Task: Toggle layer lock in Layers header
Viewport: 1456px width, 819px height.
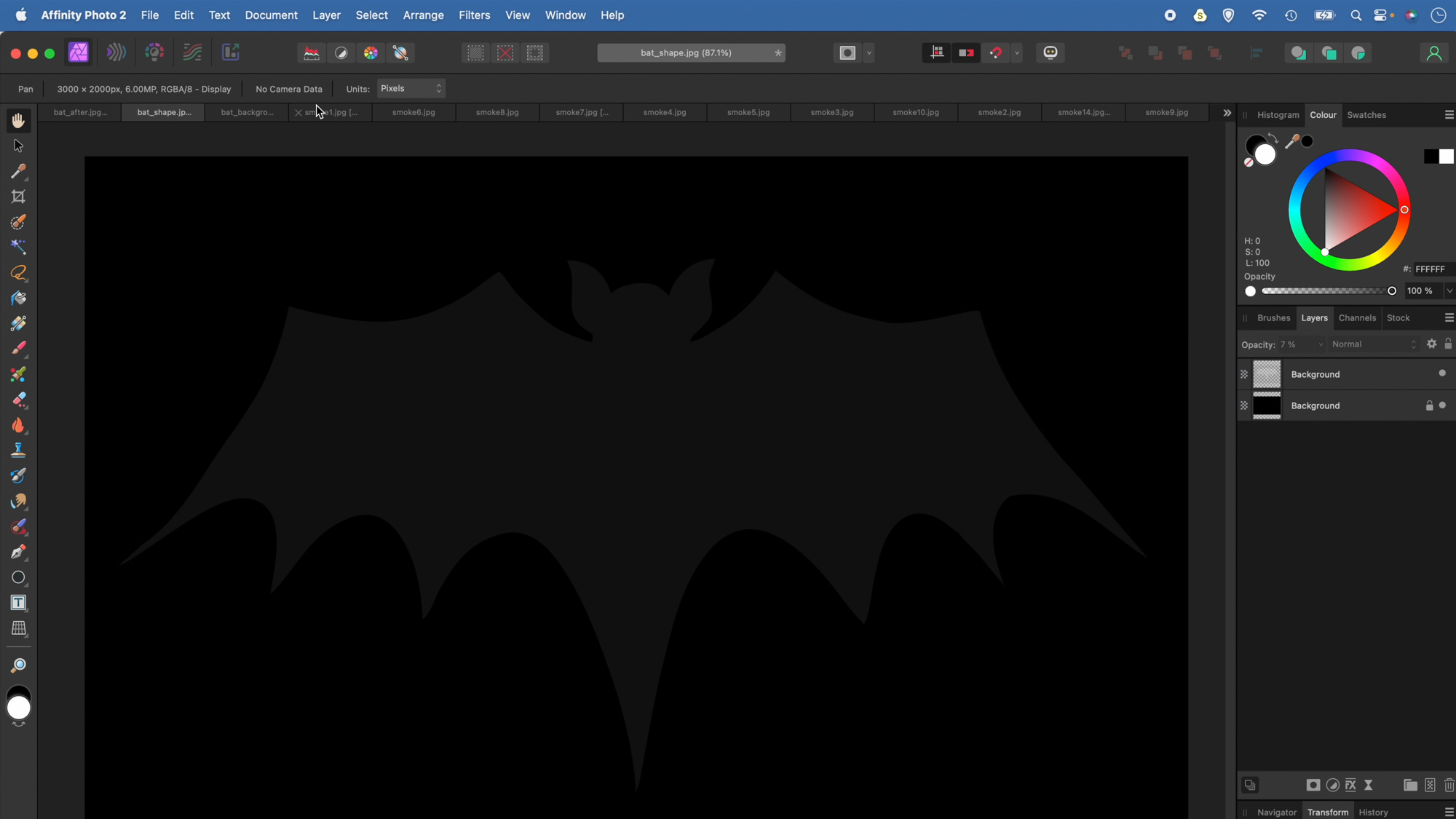Action: pyautogui.click(x=1448, y=344)
